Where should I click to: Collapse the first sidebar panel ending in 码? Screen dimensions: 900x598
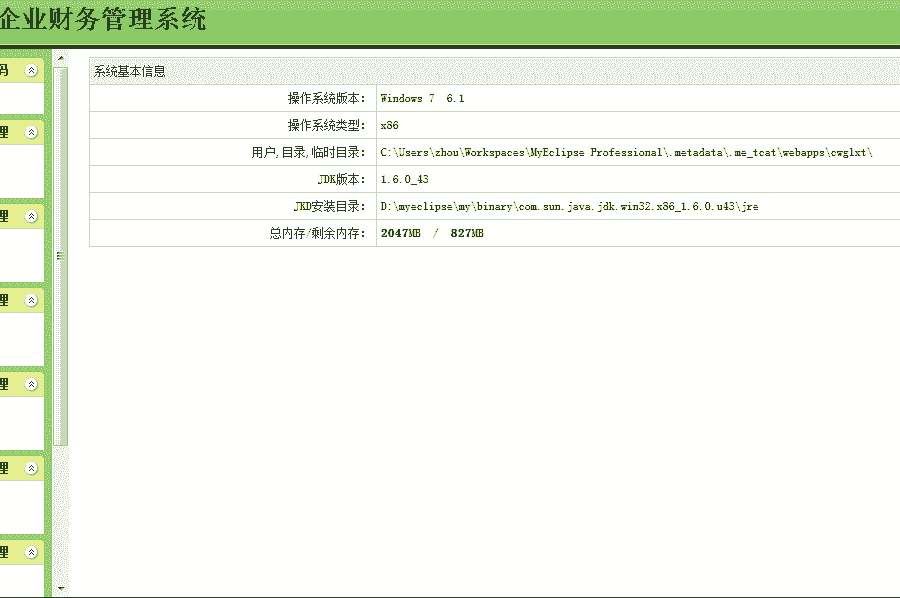32,70
